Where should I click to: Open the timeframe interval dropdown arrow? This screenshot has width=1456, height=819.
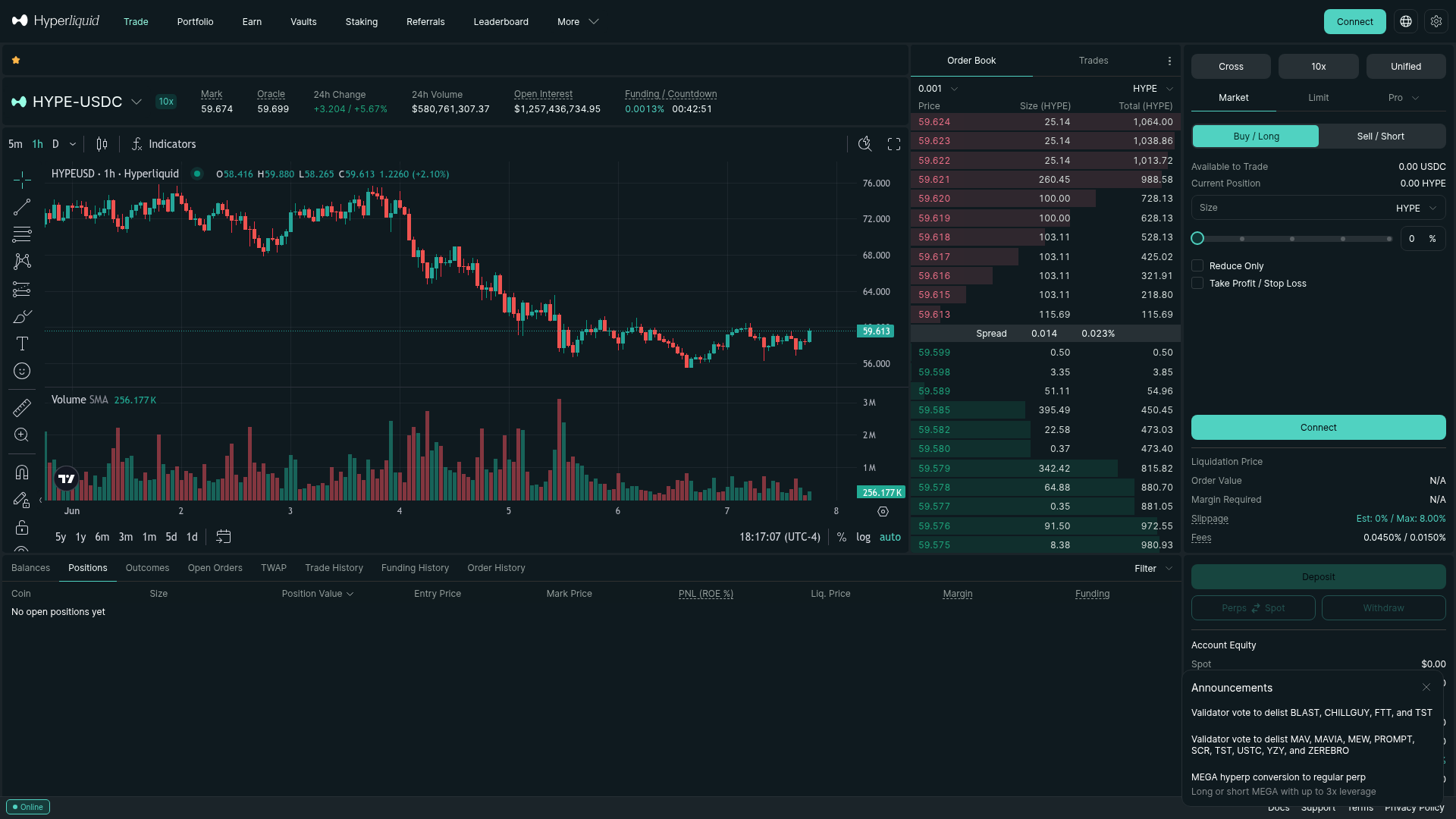(73, 144)
